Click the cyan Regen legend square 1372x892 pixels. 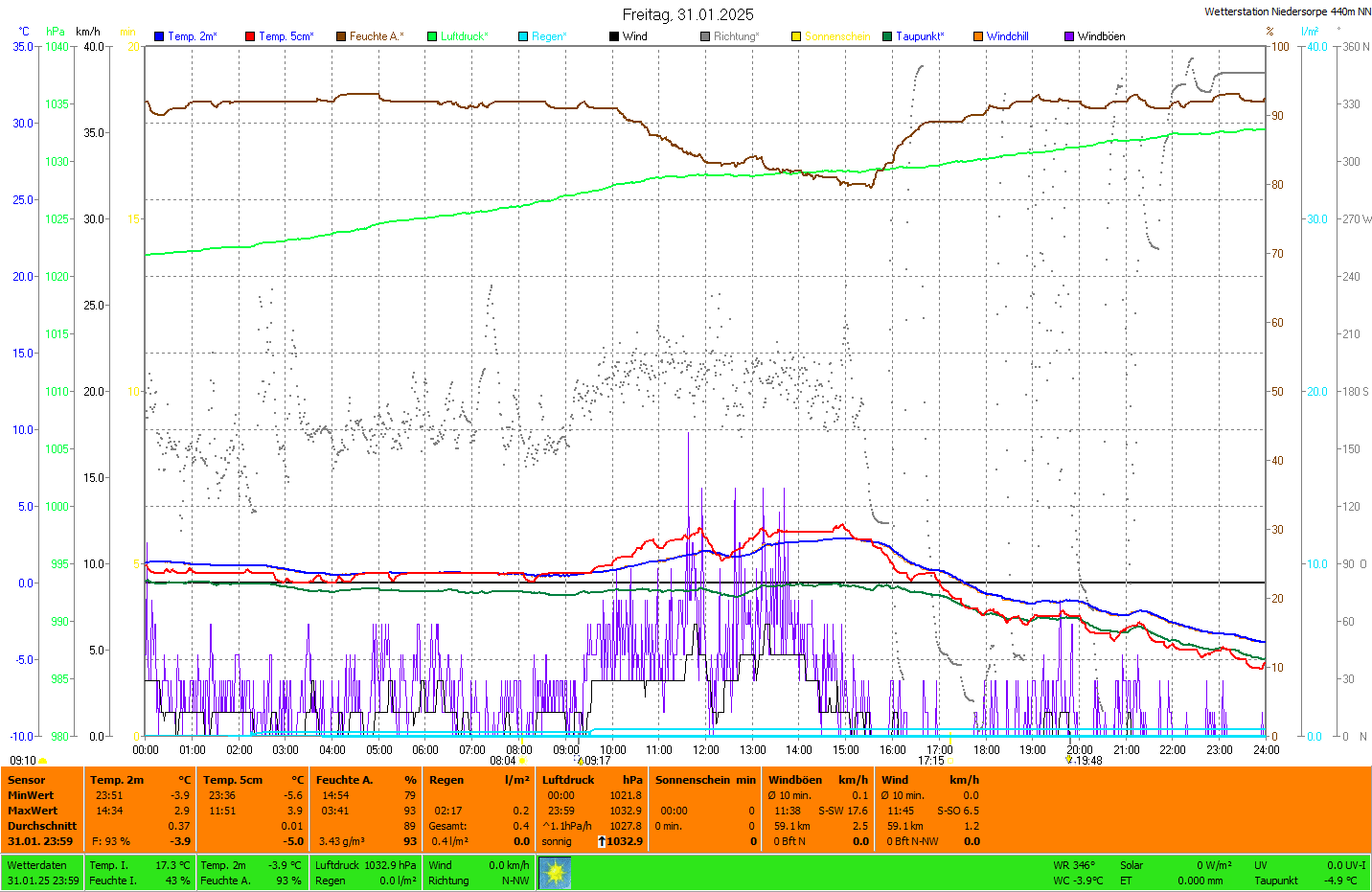click(x=523, y=36)
